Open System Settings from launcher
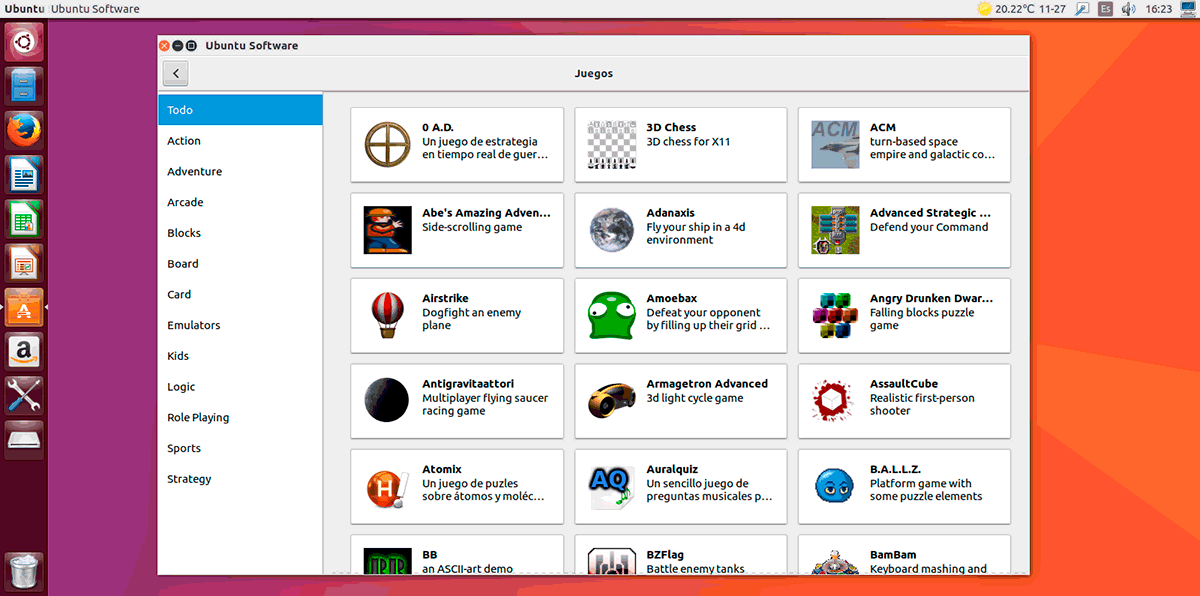Viewport: 1200px width, 596px height. pyautogui.click(x=24, y=396)
